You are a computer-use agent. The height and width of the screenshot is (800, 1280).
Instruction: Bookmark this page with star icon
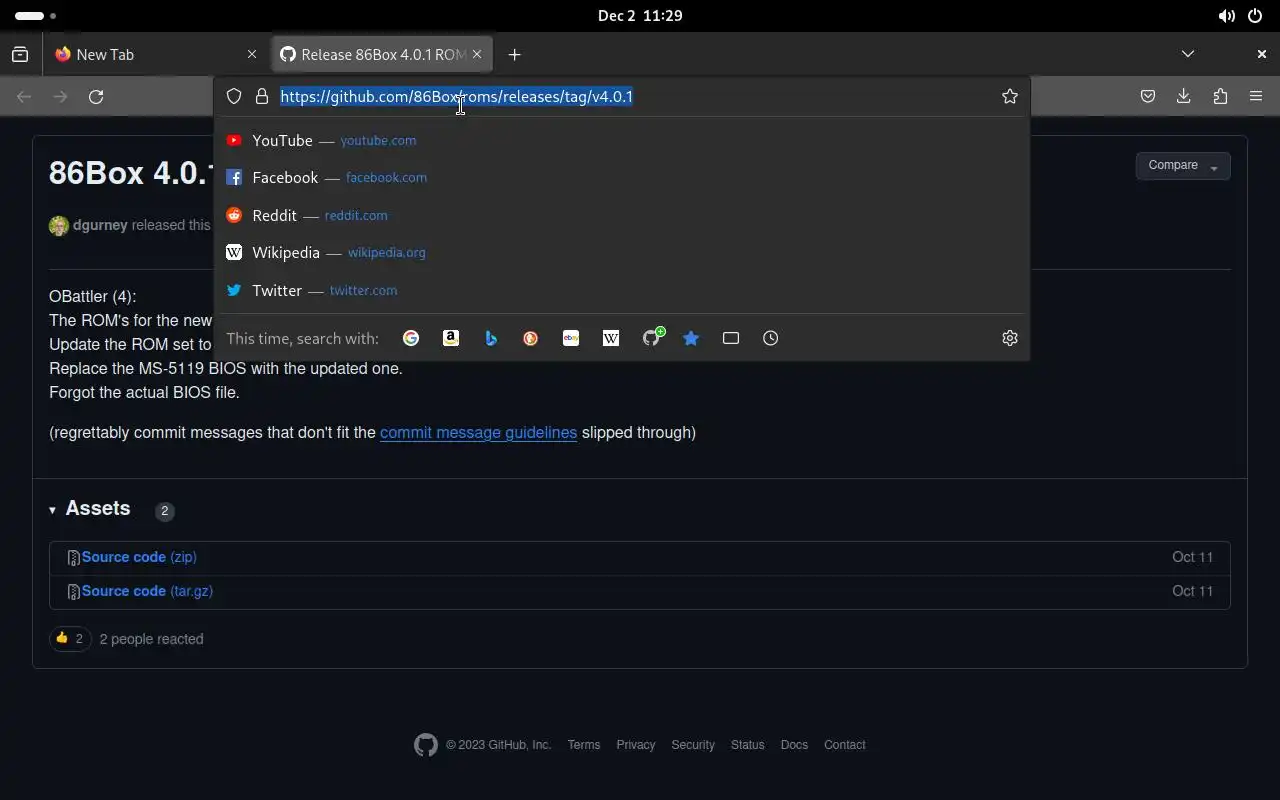[1010, 96]
